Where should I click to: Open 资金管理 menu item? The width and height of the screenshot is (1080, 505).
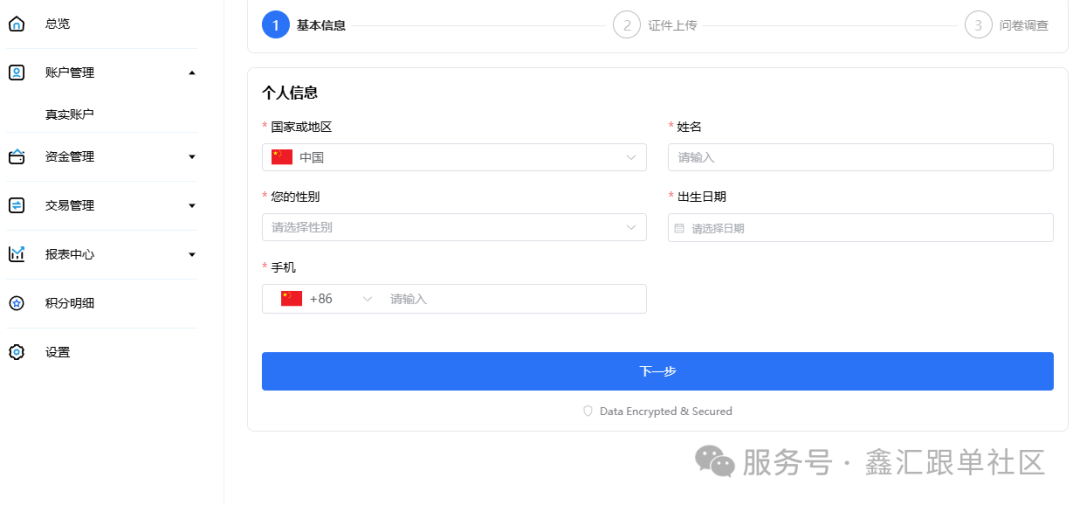click(x=70, y=157)
